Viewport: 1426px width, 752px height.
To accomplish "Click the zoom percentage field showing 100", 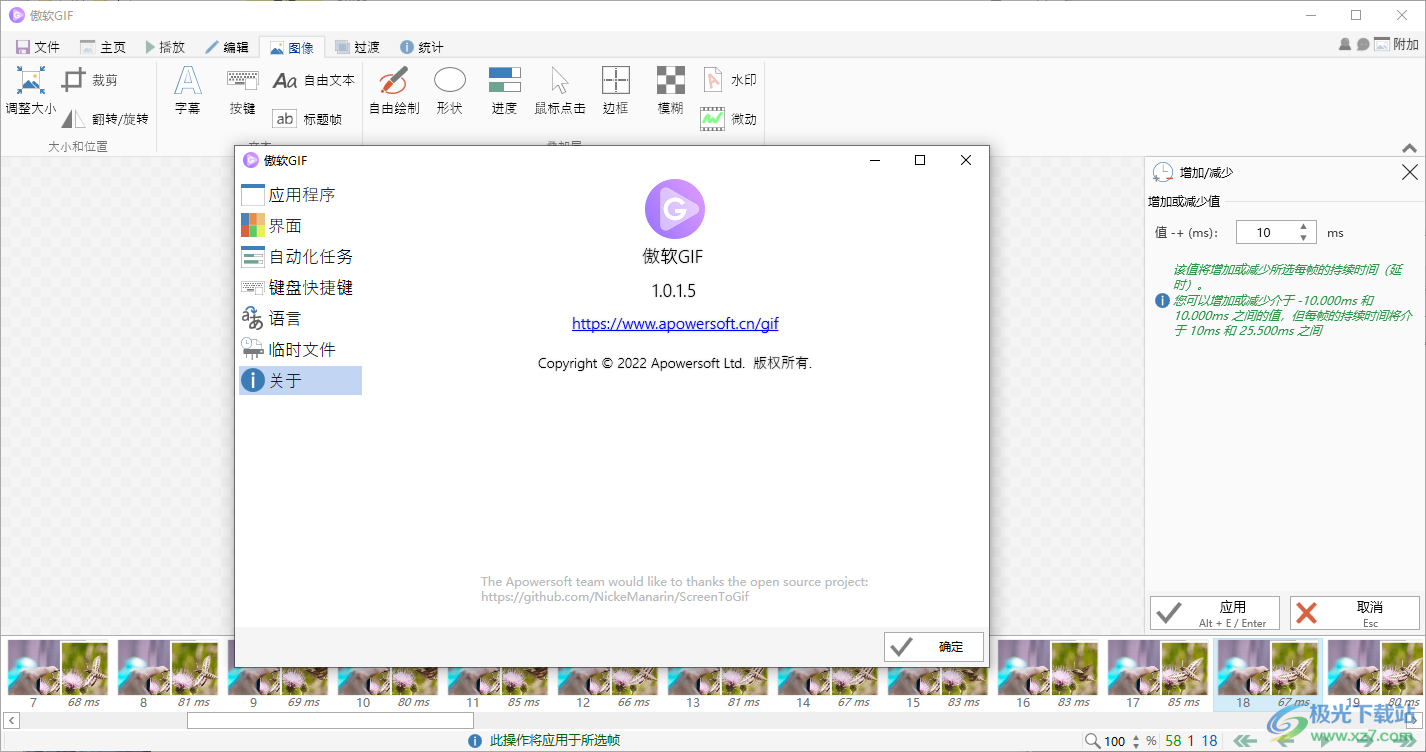I will (1115, 741).
